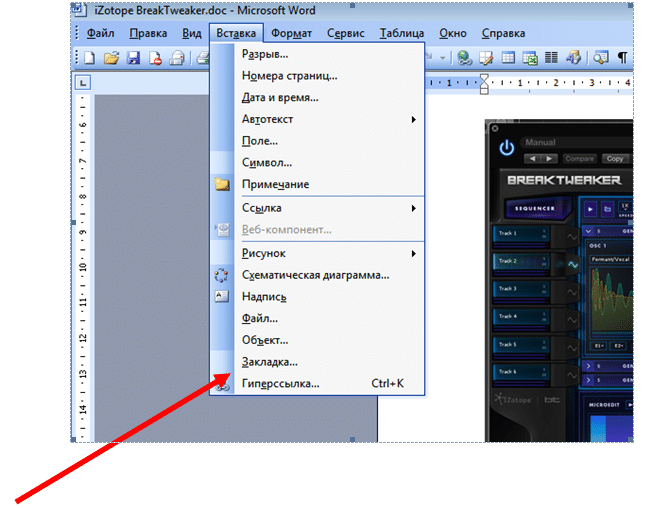The width and height of the screenshot is (648, 508).
Task: Click the Save floppy disk icon
Action: click(133, 58)
